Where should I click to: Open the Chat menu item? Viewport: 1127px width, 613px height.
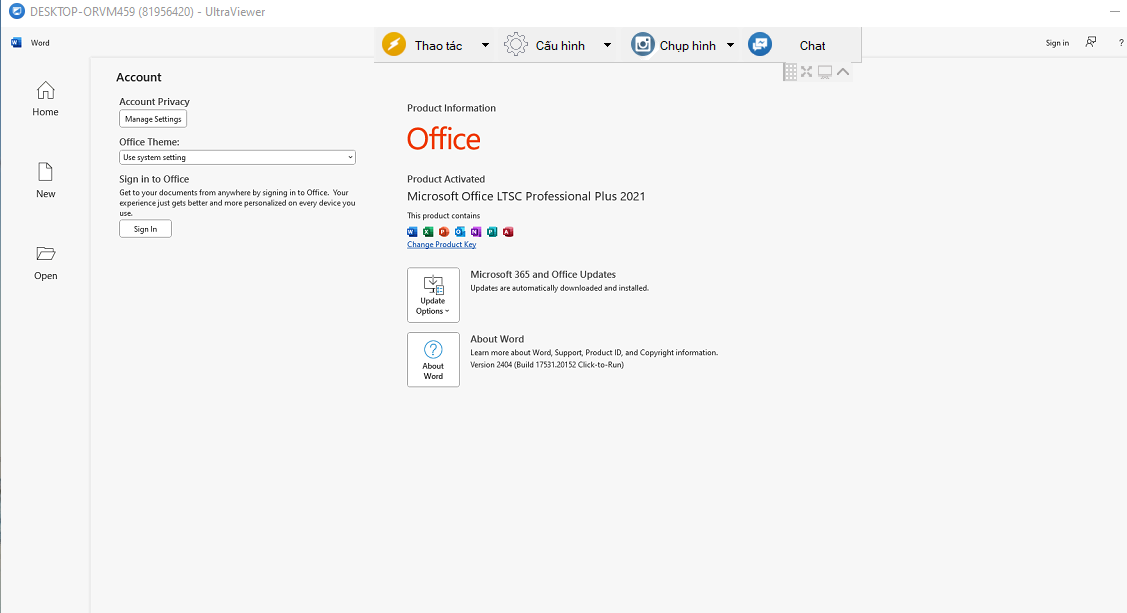click(812, 45)
